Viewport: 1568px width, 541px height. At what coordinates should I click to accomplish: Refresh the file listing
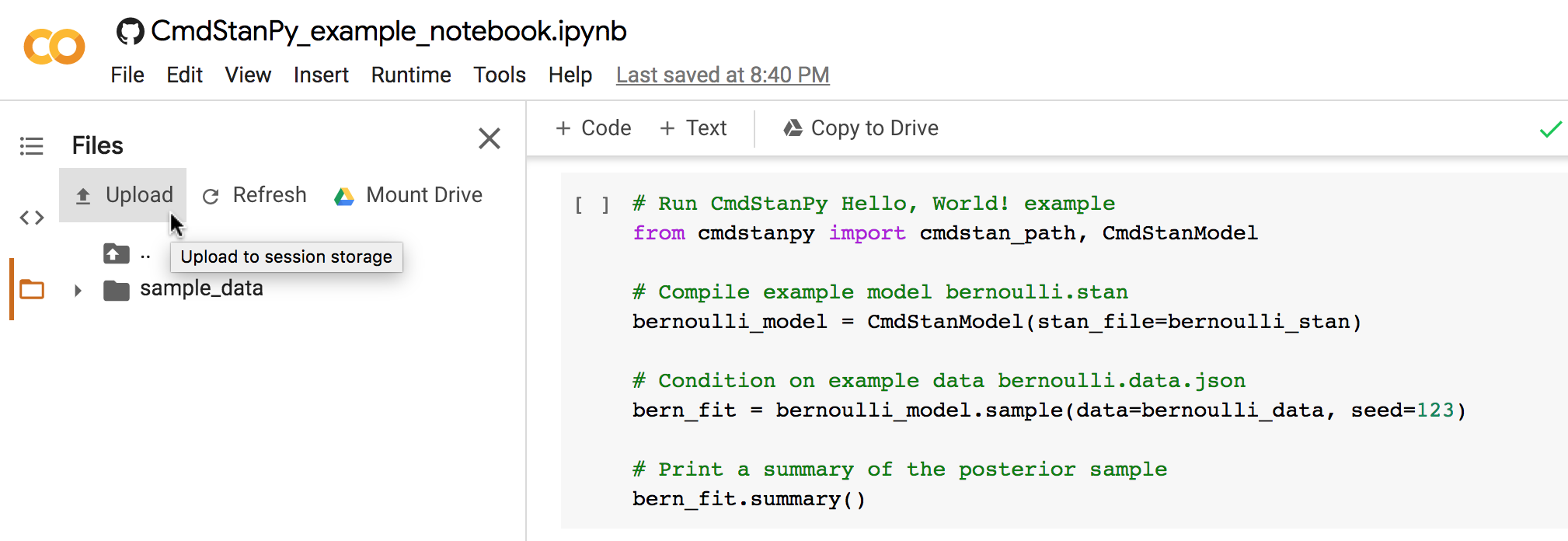coord(254,195)
